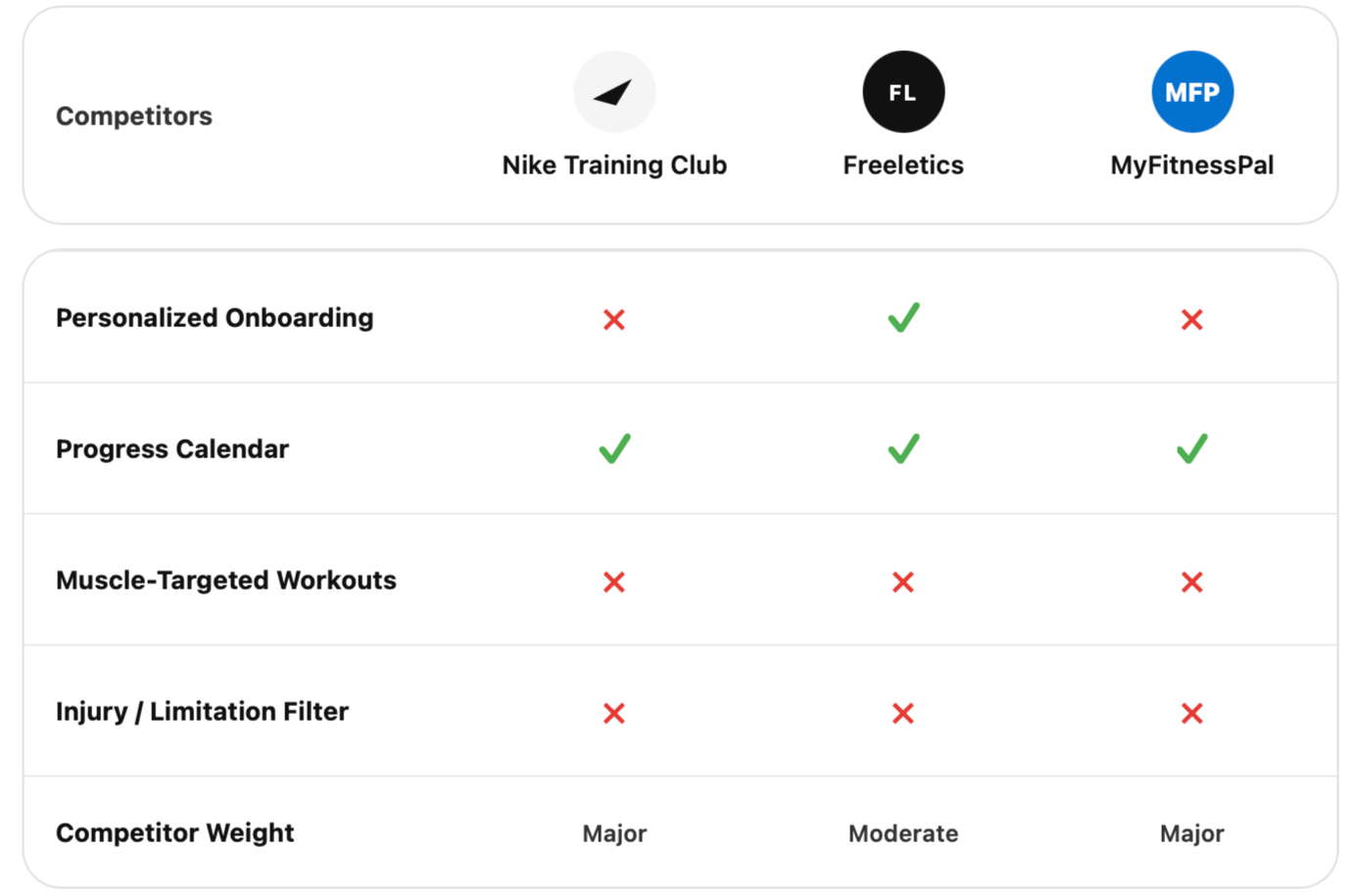Click MyFitnessPal green check for Progress Calendar
The width and height of the screenshot is (1353, 896).
pyautogui.click(x=1192, y=448)
